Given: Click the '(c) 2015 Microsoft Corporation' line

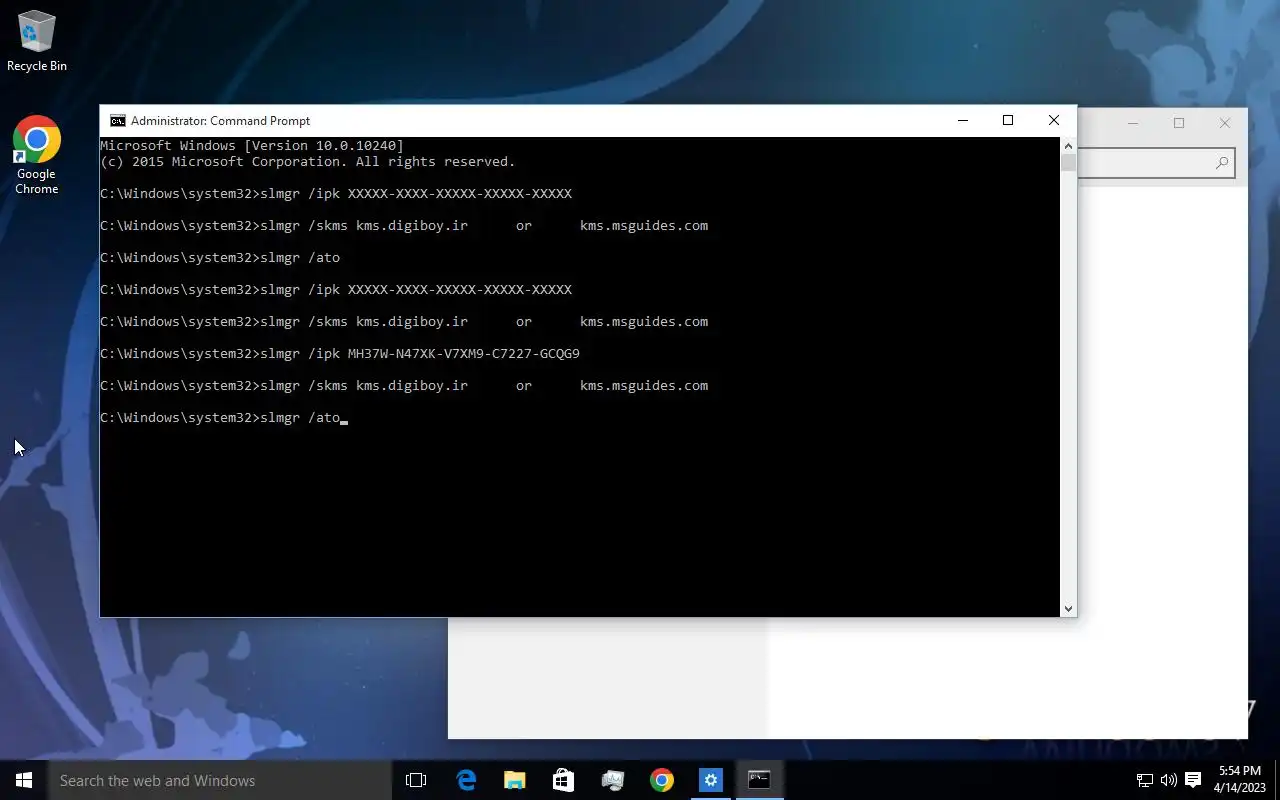Looking at the screenshot, I should (x=308, y=162).
